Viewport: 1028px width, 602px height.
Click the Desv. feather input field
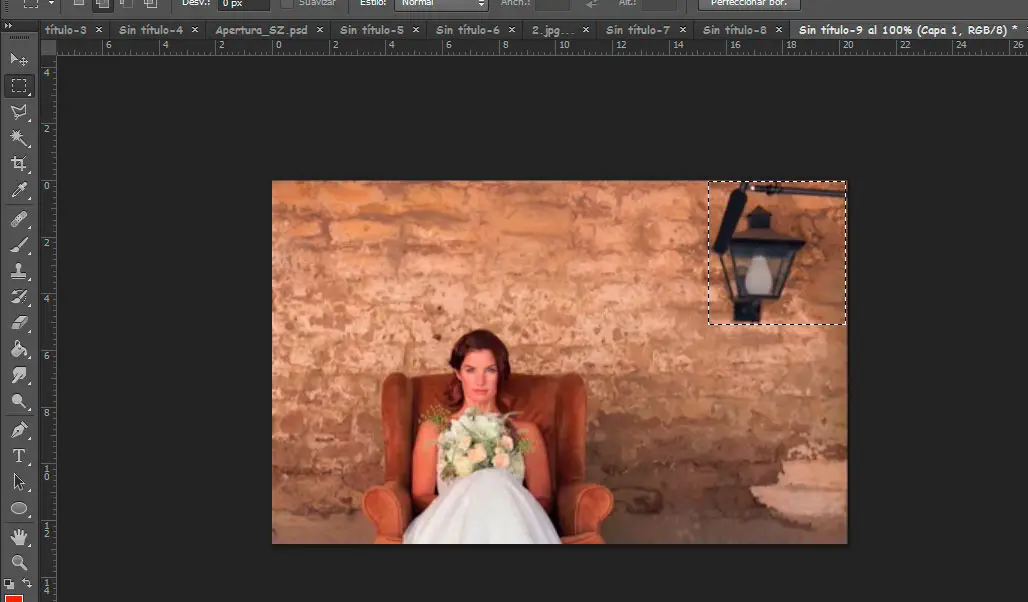point(243,4)
